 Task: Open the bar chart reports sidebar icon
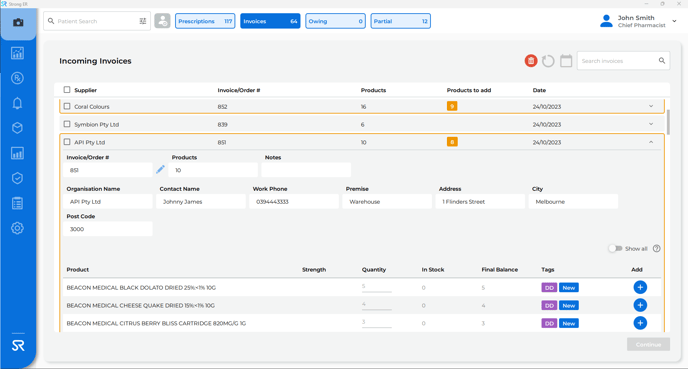click(x=17, y=153)
